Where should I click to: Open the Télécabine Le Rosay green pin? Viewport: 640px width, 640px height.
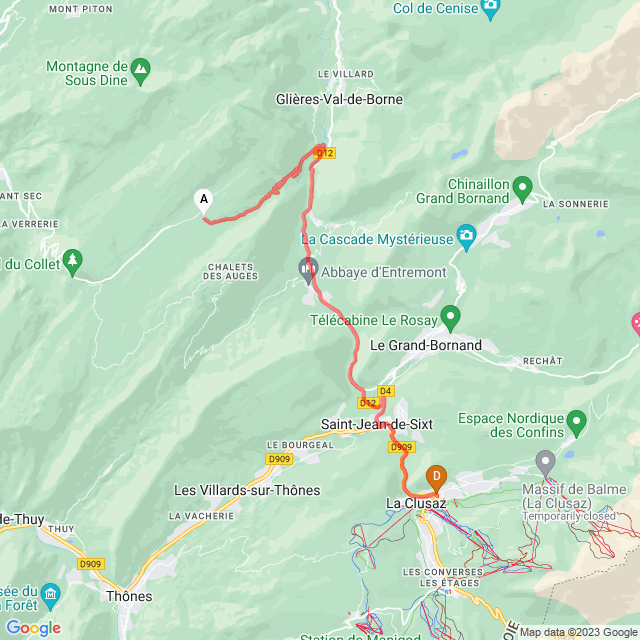pyautogui.click(x=451, y=319)
